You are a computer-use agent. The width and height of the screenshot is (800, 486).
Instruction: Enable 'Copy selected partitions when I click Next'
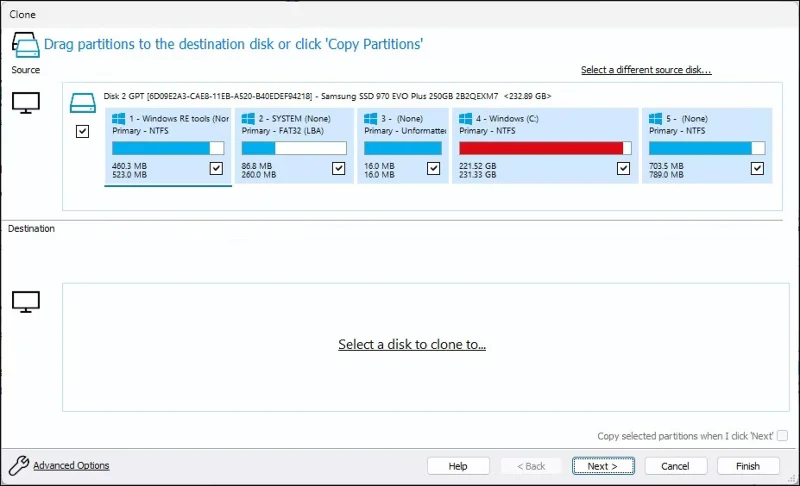(782, 436)
